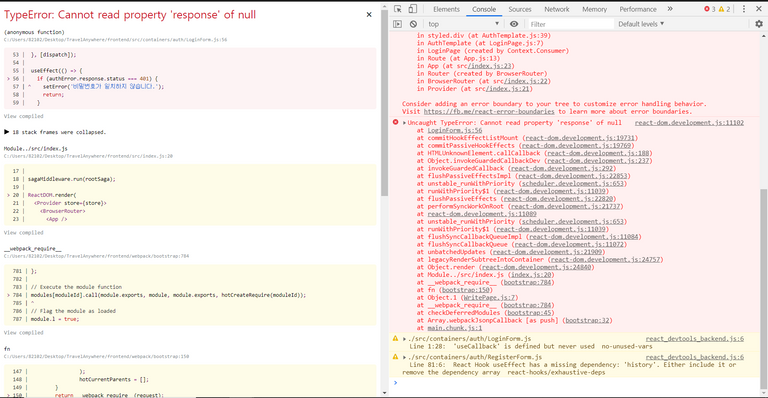Focus the console Filter field
This screenshot has height=398, width=768.
pyautogui.click(x=571, y=24)
